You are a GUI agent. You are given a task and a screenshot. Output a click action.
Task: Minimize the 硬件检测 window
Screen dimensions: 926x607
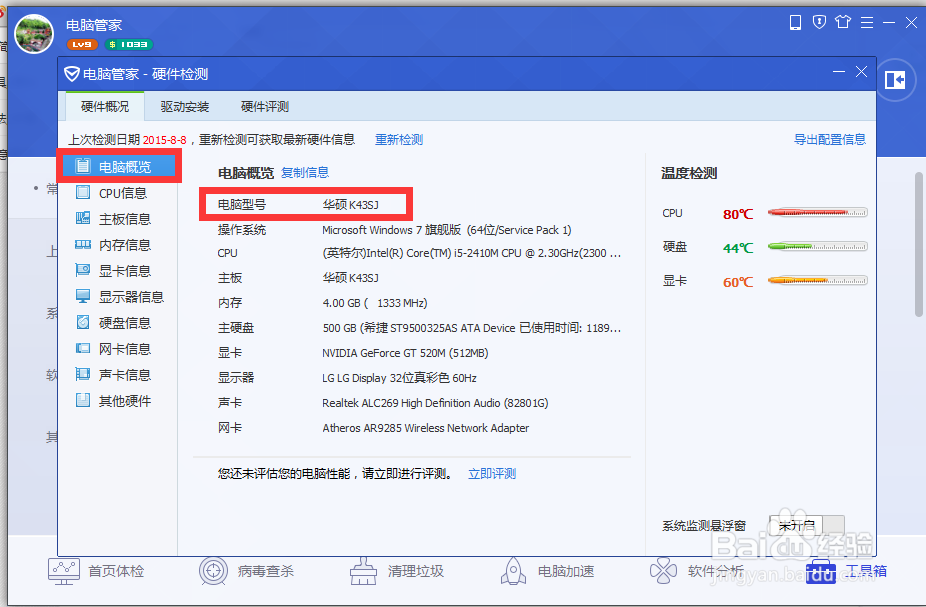tap(839, 71)
